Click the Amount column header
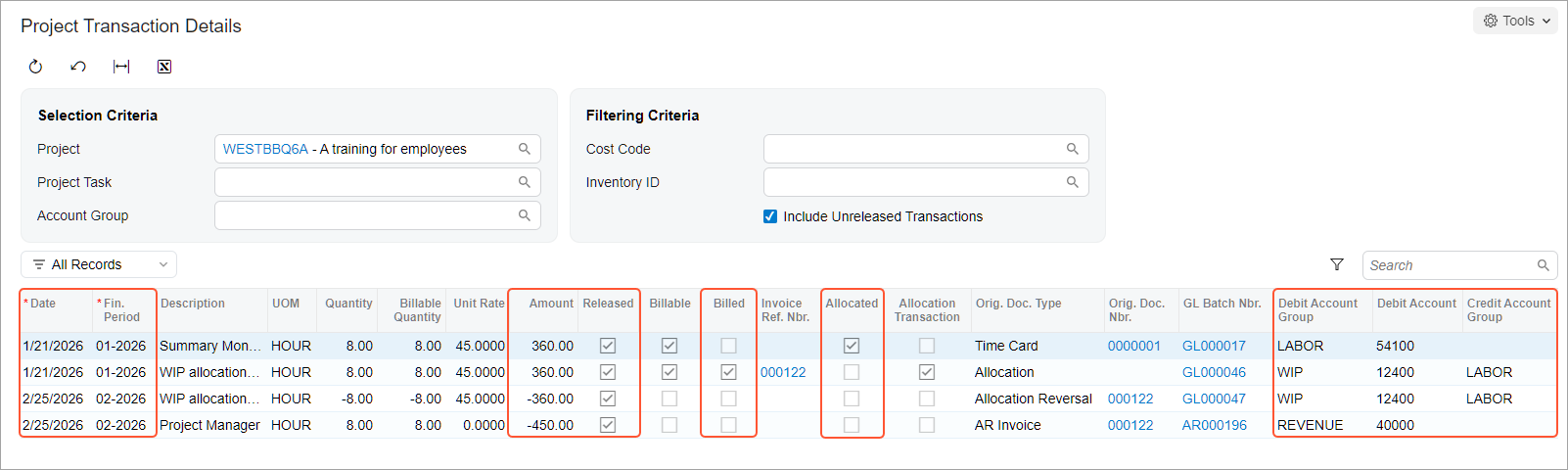Screen dimensions: 1568x470 point(543,310)
